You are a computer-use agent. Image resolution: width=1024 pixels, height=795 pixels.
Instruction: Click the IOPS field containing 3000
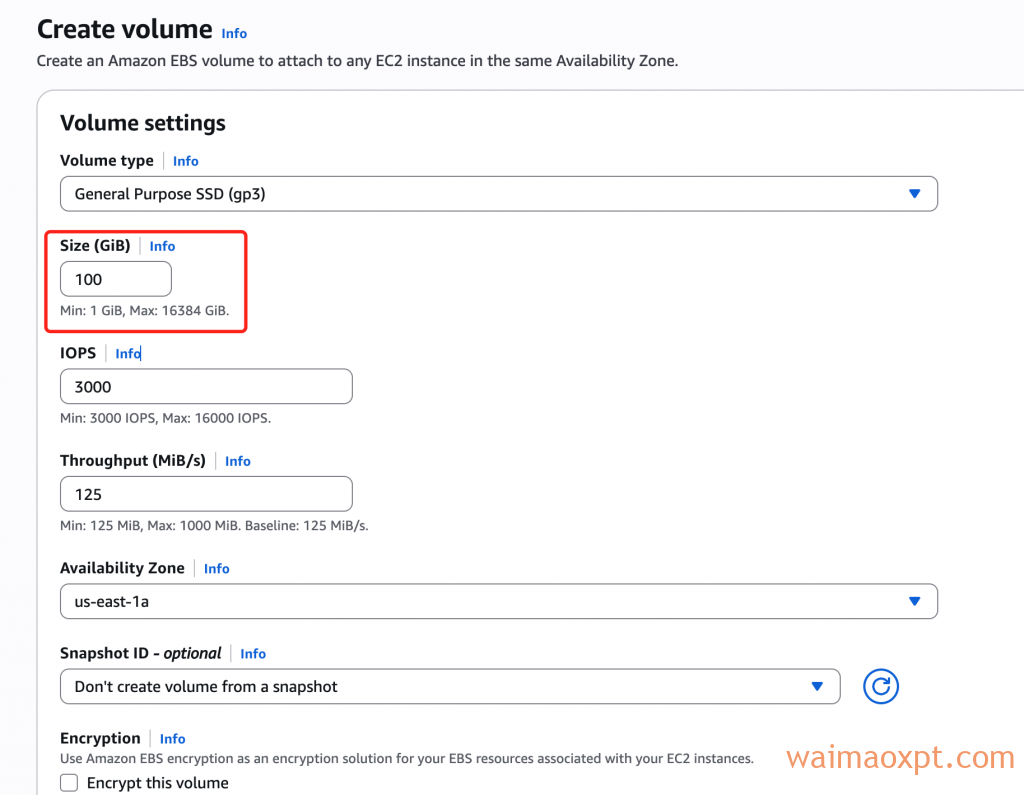206,386
